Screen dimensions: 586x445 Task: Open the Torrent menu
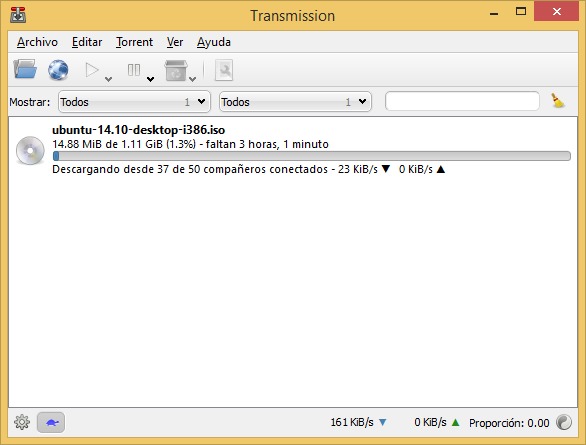[135, 42]
